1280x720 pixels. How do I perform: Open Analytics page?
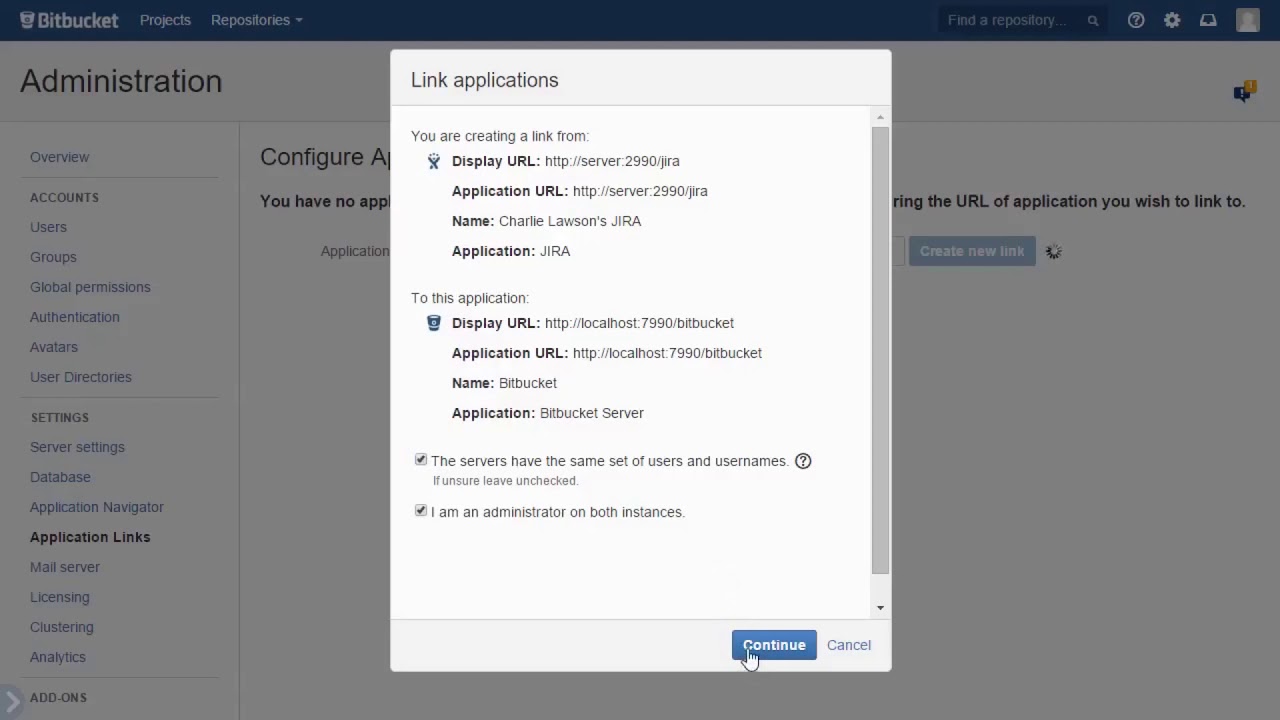pos(57,657)
